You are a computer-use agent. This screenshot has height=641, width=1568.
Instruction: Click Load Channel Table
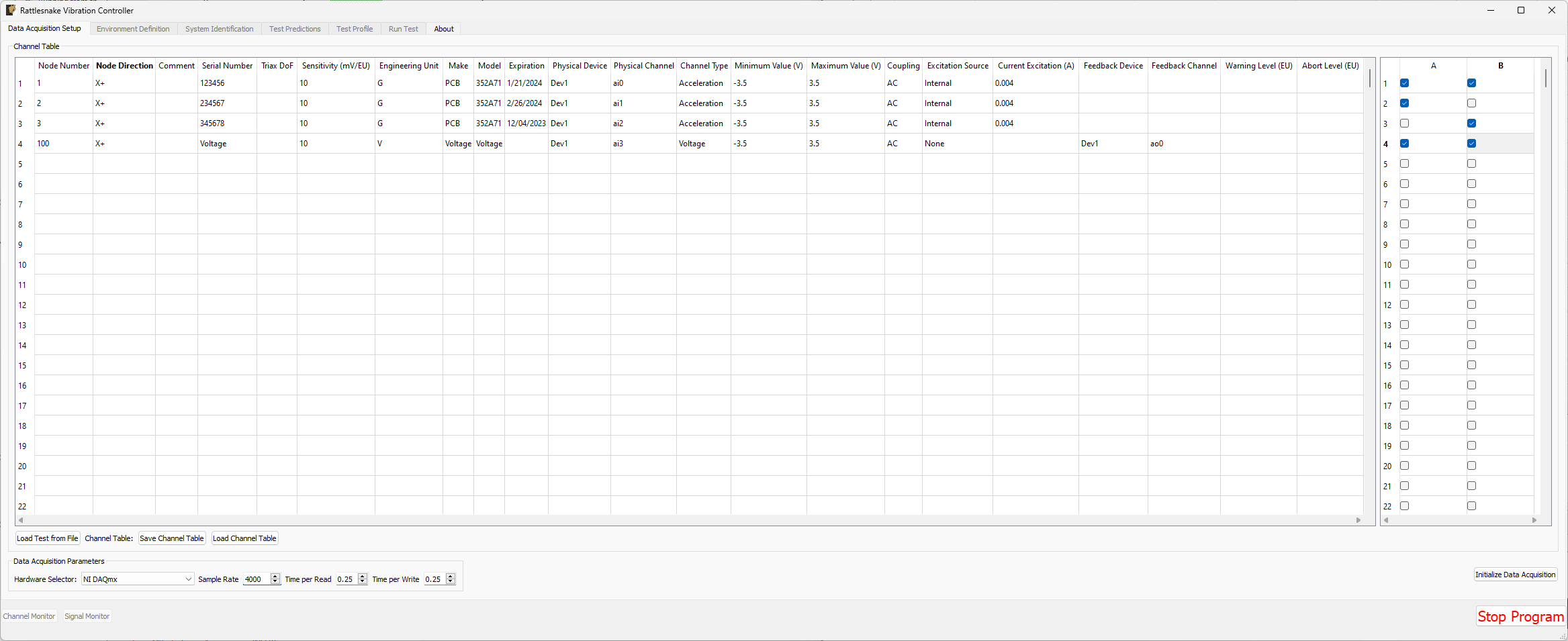click(244, 538)
